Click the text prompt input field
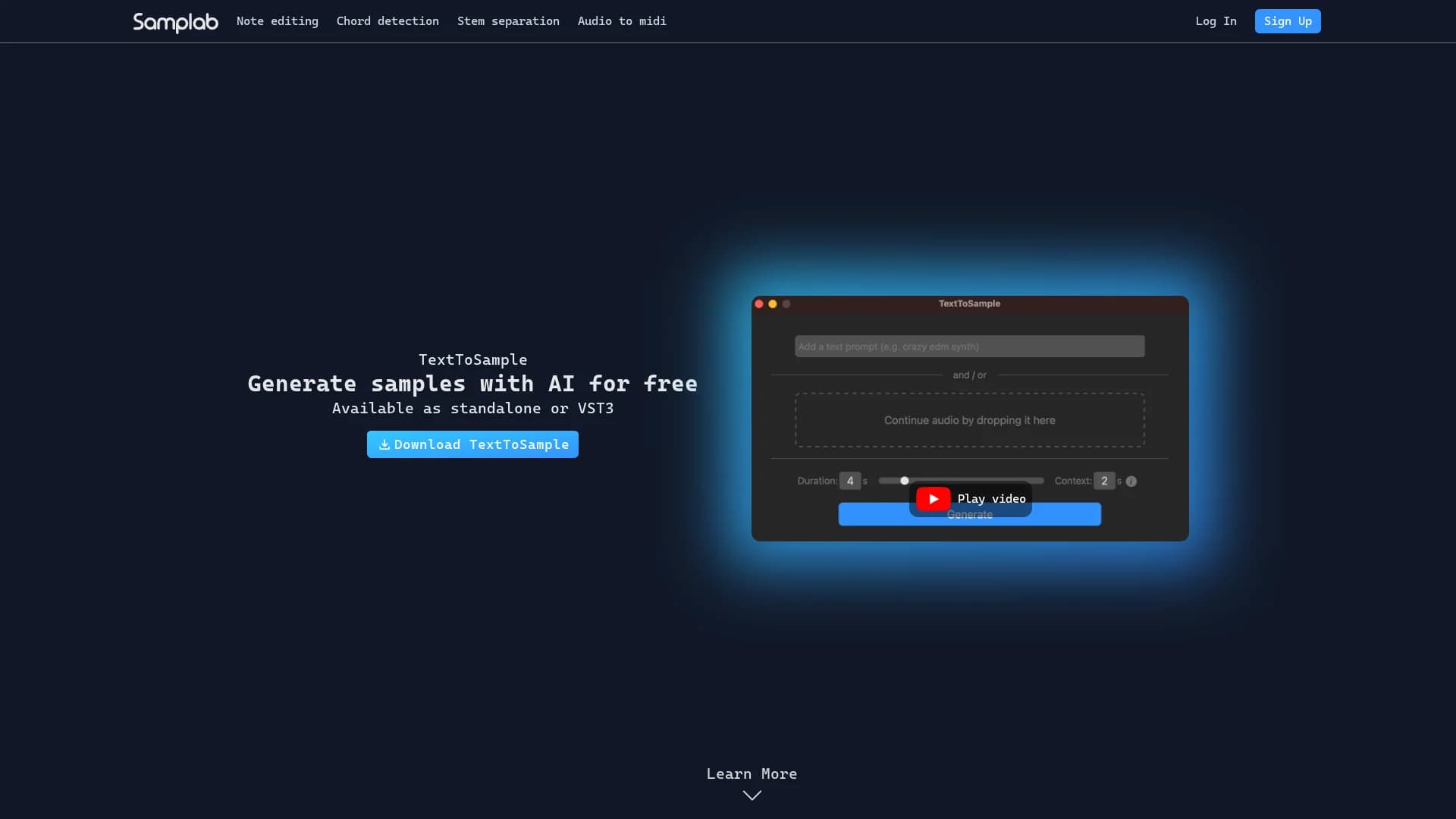Image resolution: width=1456 pixels, height=819 pixels. [969, 347]
